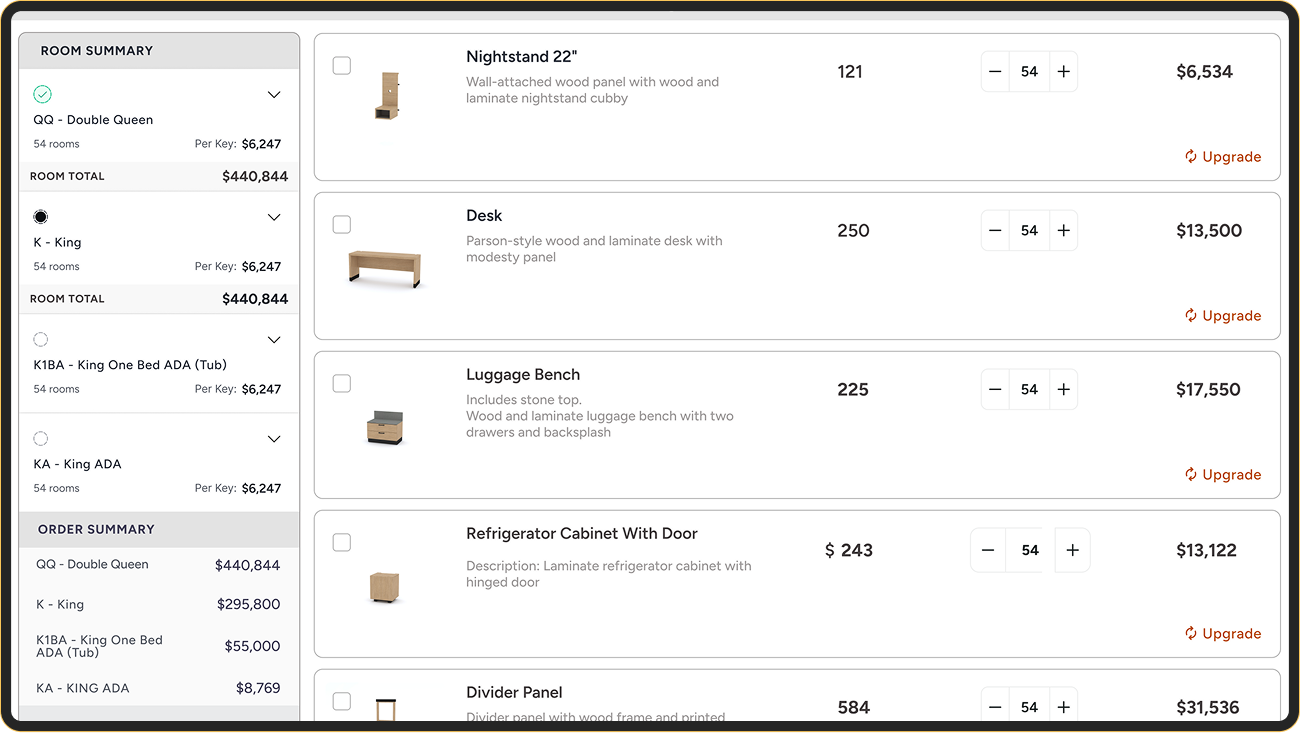
Task: Check the Nightstand 22" item checkbox
Action: (342, 66)
